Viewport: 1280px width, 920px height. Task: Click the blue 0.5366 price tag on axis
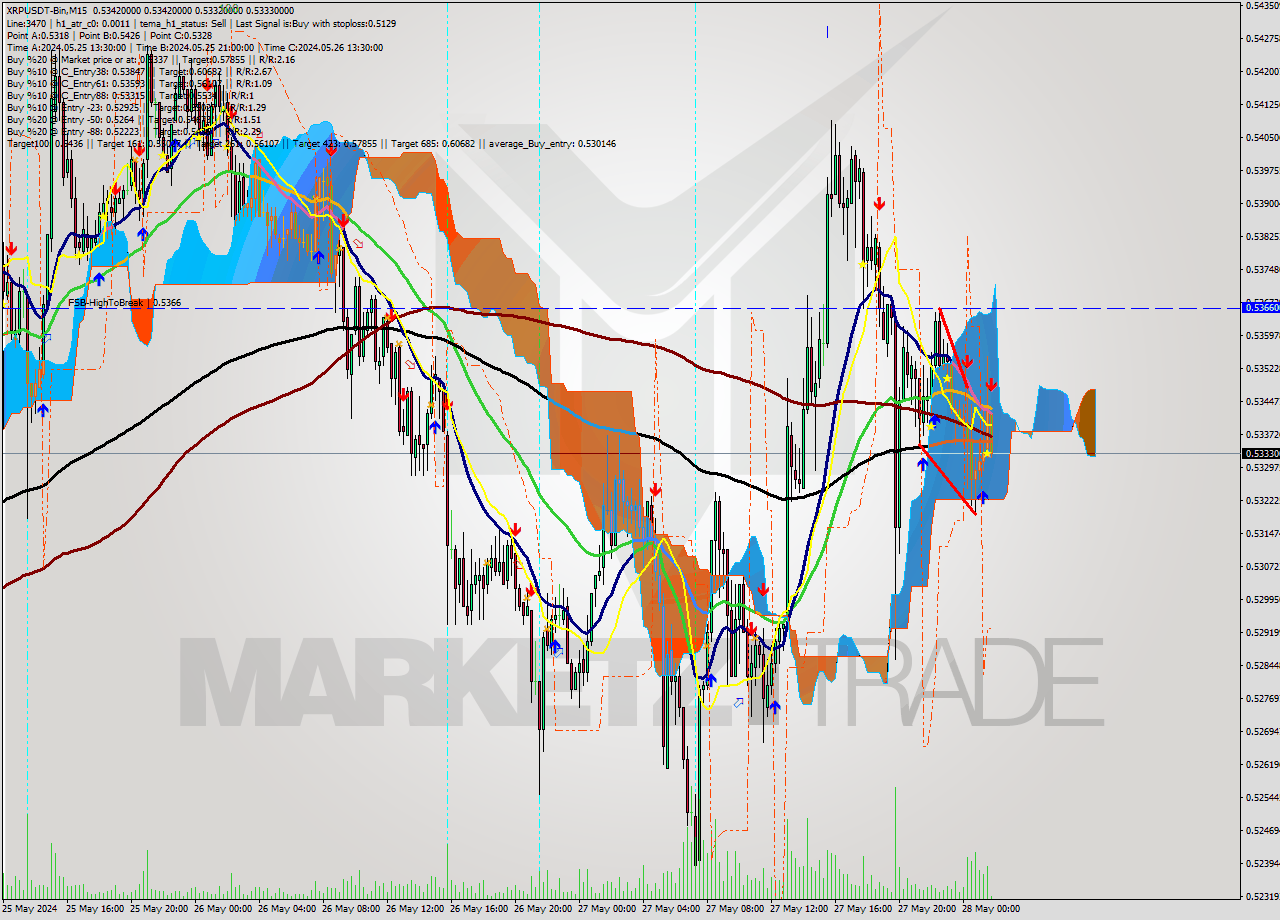click(1260, 307)
